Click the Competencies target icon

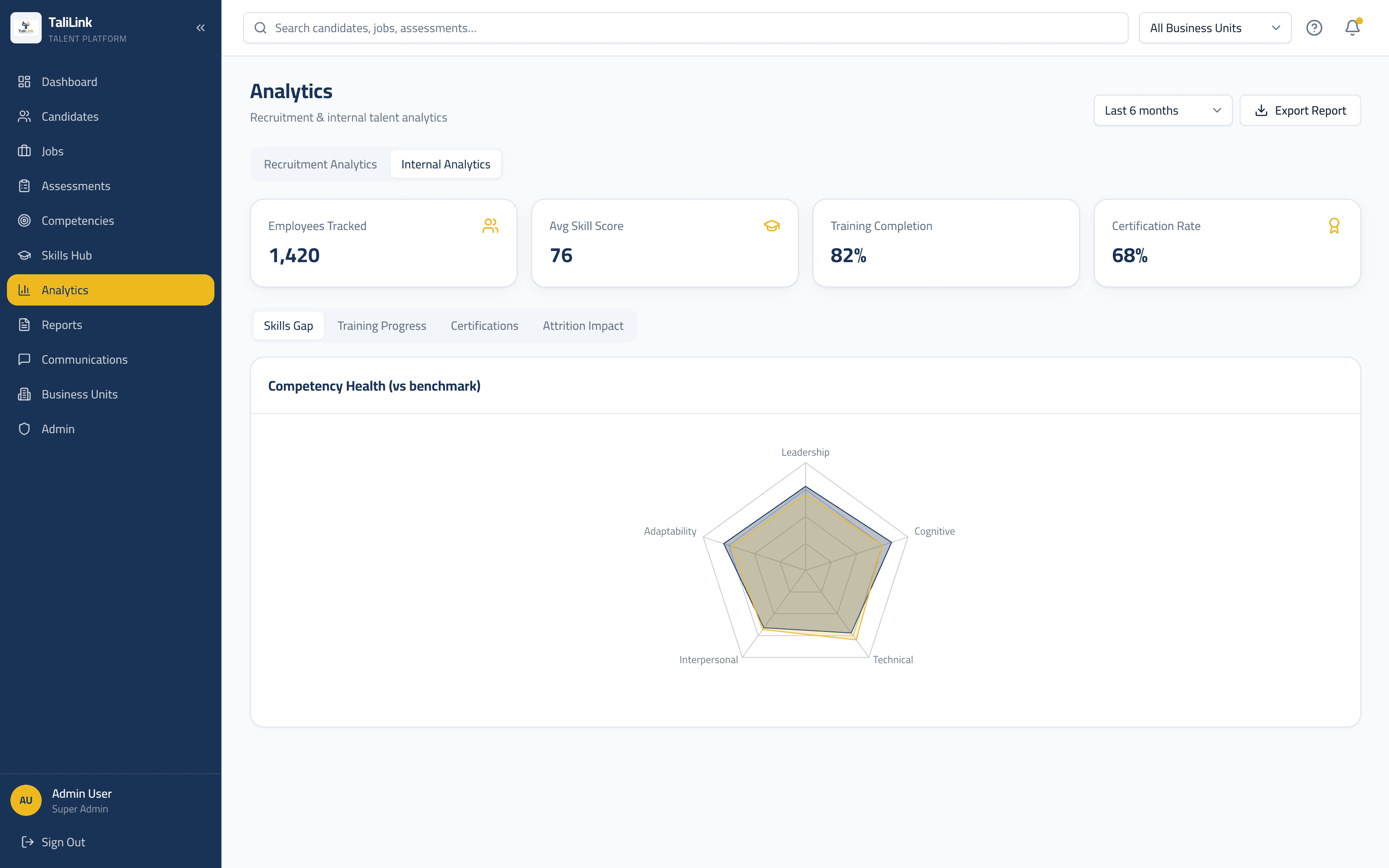(x=24, y=220)
